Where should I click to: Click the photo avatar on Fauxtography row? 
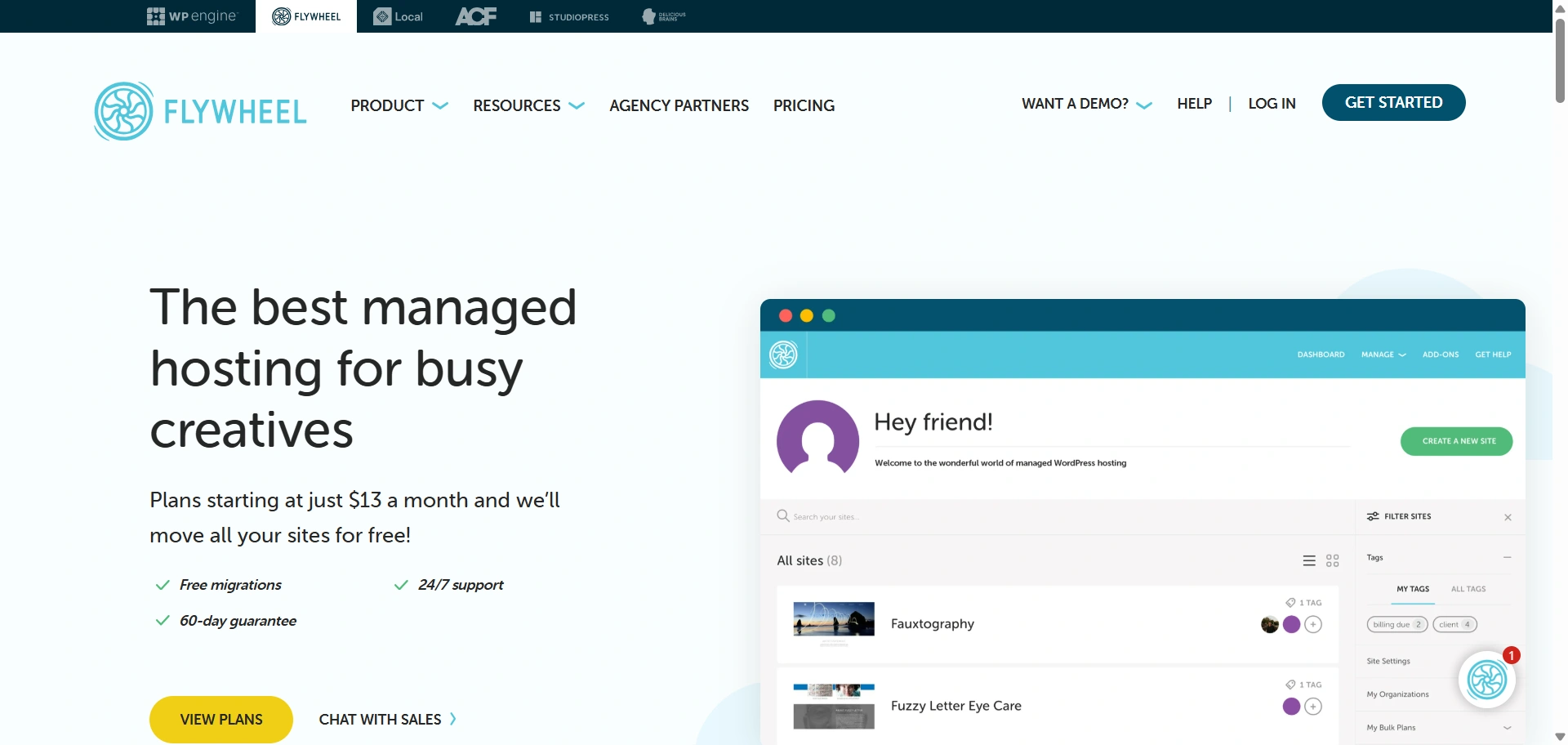1270,624
